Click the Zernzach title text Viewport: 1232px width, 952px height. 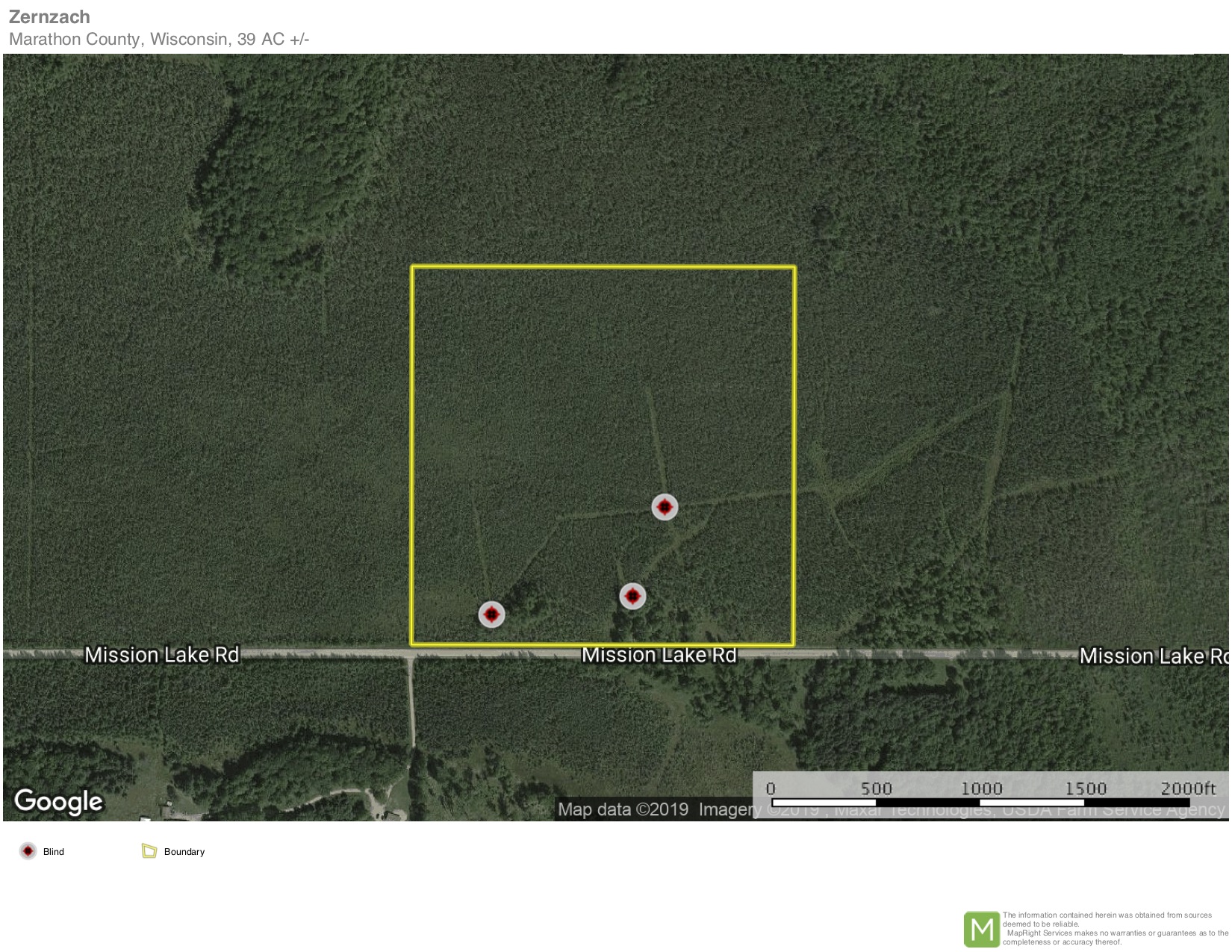tap(49, 16)
